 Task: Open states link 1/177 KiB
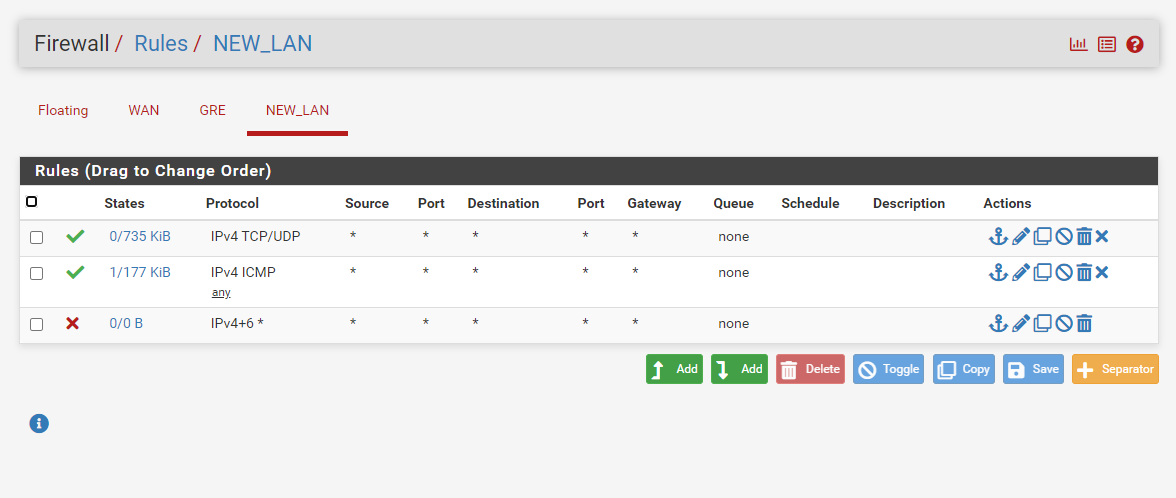(x=140, y=272)
